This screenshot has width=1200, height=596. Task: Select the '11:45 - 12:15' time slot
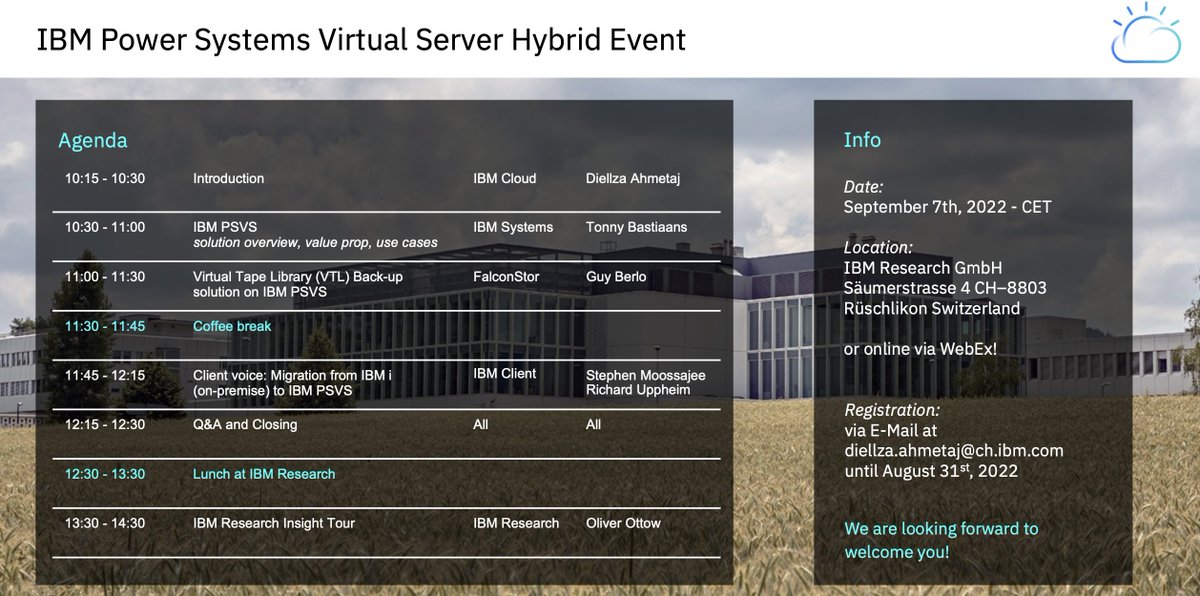105,375
